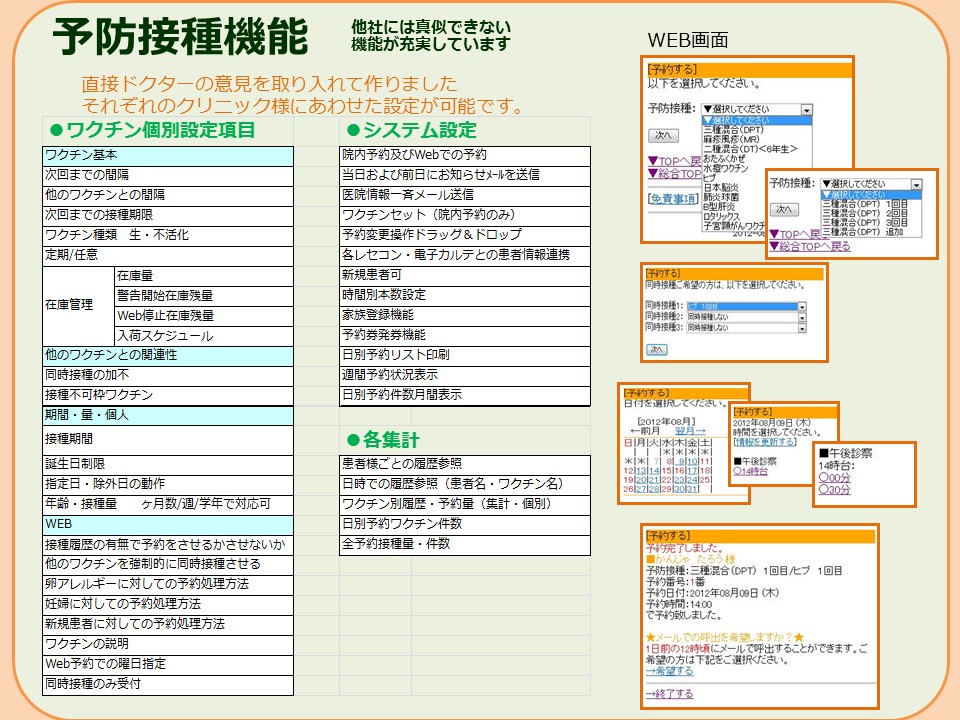Choose 水痘ワクチン in the dropdown list
Screen dimensions: 960x720
point(726,168)
